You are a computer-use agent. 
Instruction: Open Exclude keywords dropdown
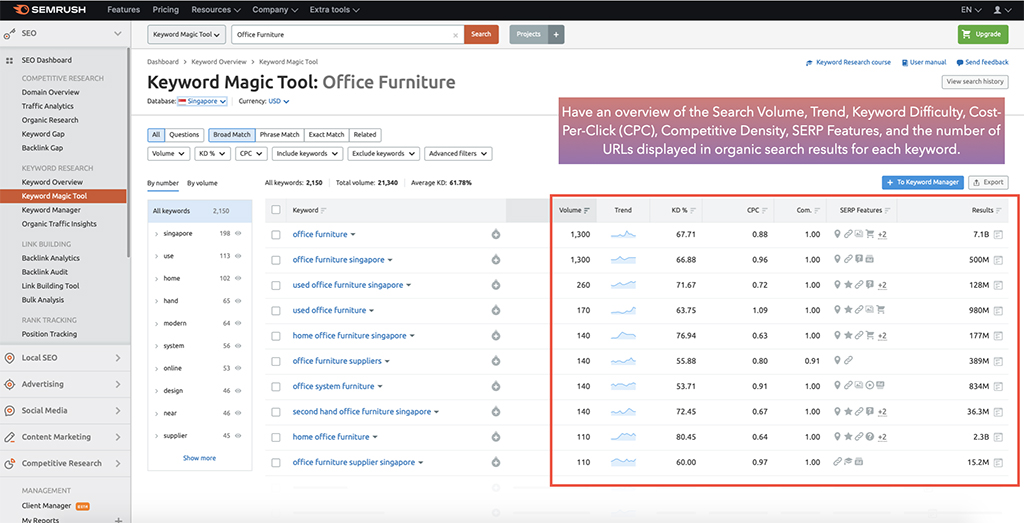click(x=384, y=153)
